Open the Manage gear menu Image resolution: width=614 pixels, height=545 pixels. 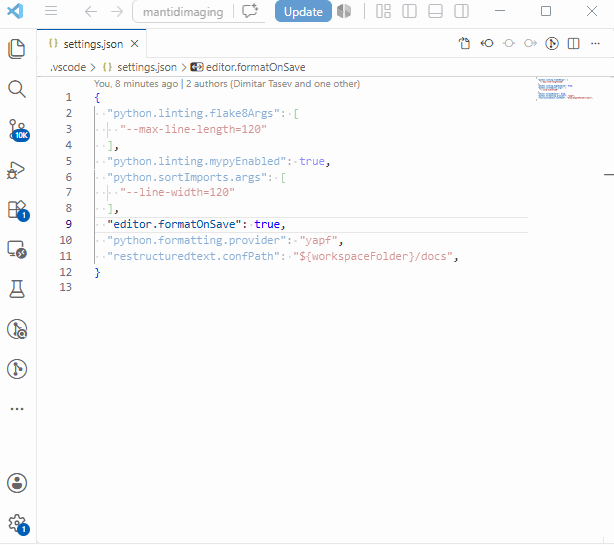[18, 524]
